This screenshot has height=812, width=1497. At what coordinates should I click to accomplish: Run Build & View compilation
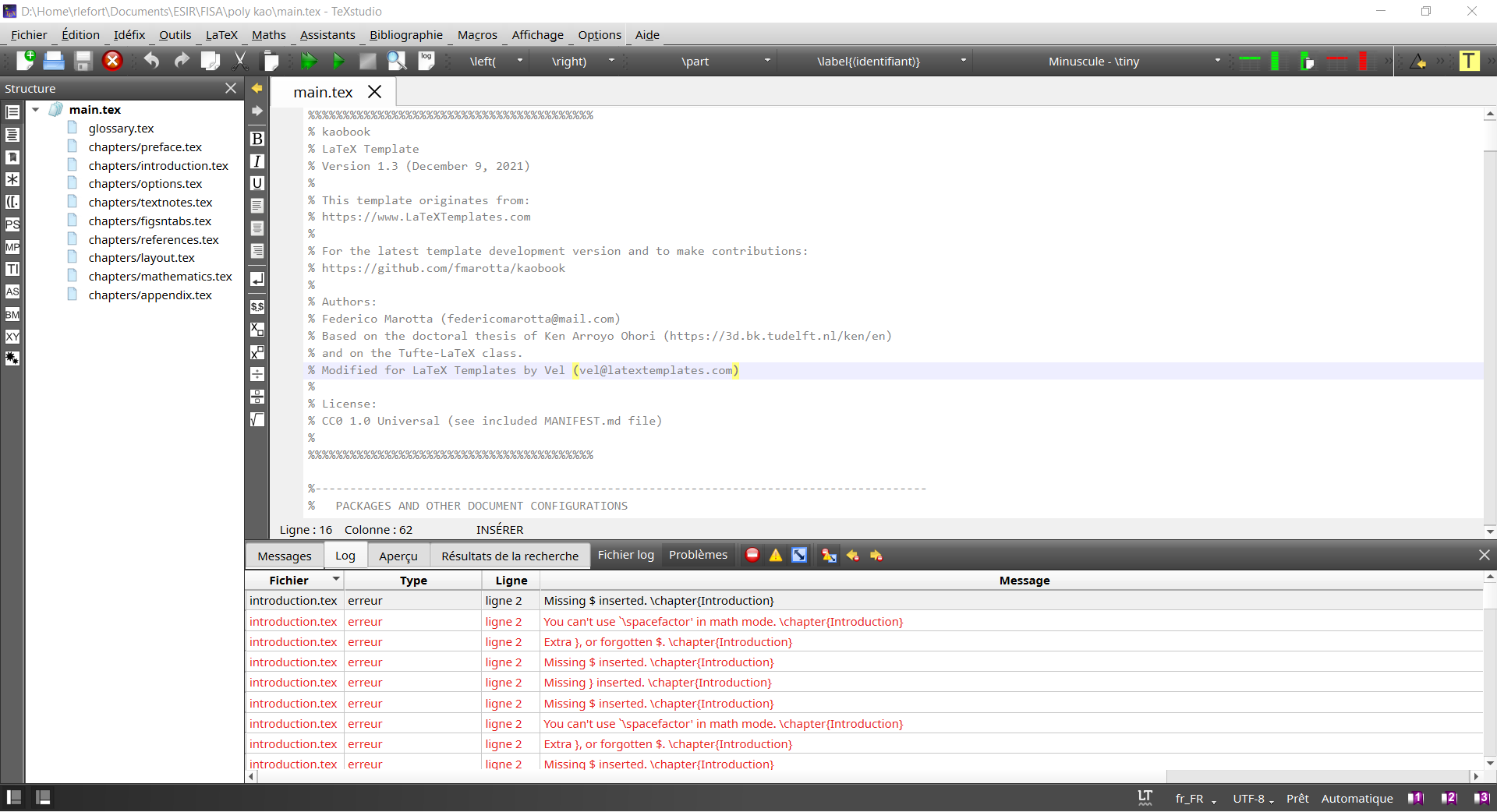coord(308,61)
